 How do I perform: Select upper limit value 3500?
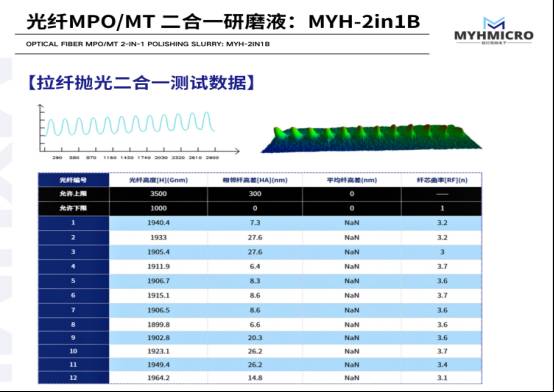158,194
